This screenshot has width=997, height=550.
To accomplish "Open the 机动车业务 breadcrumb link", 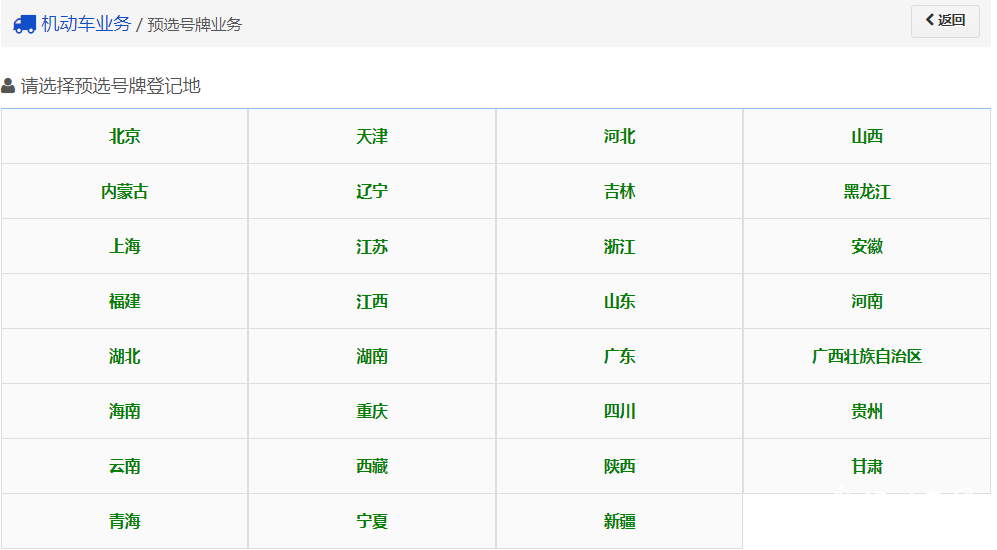I will 86,24.
